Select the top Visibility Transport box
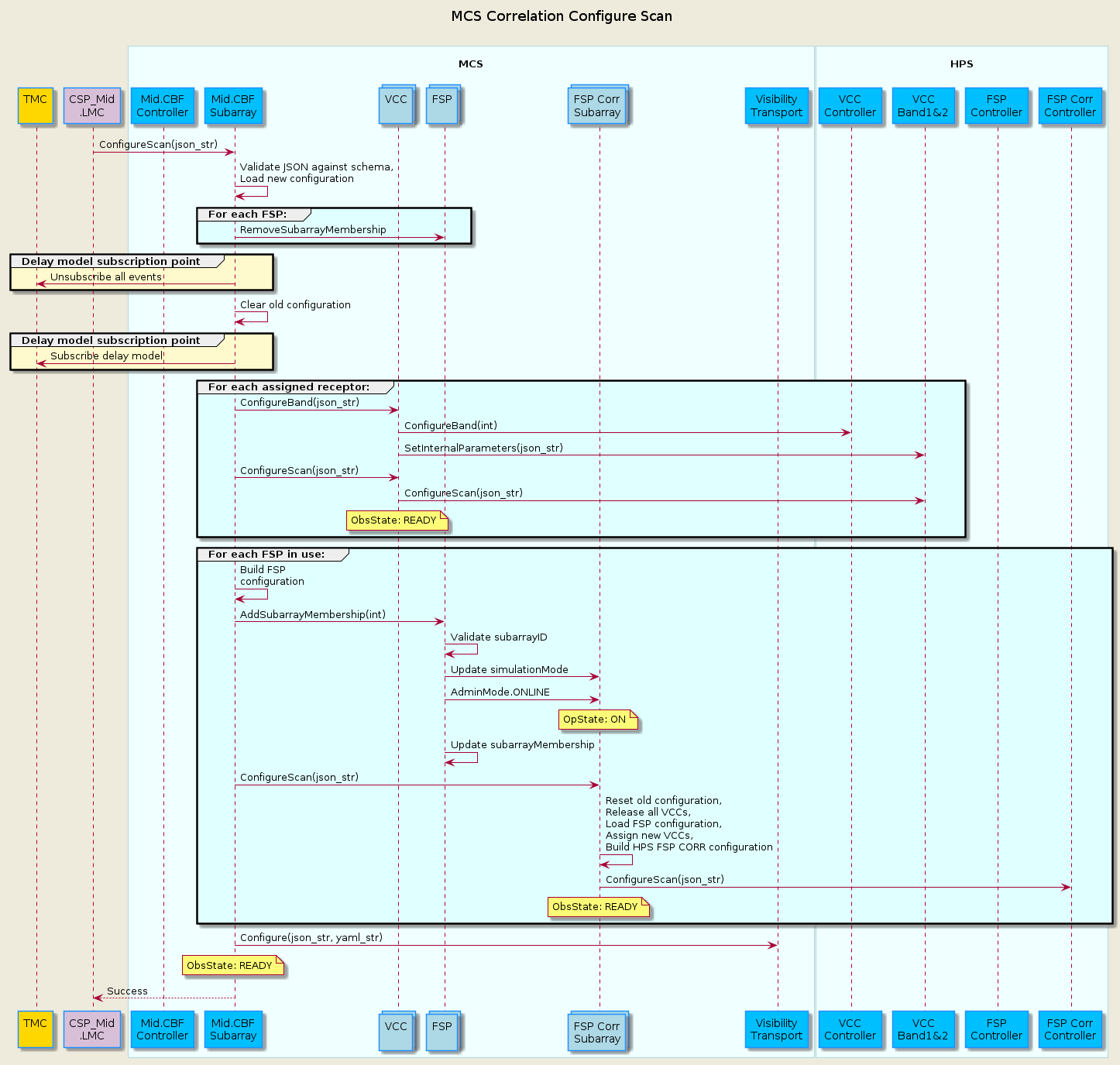The image size is (1120, 1065). click(777, 105)
